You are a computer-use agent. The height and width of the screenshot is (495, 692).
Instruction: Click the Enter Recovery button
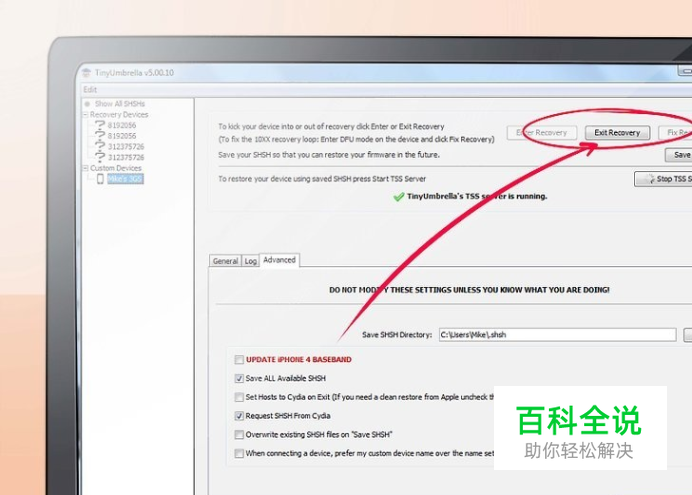(x=542, y=133)
